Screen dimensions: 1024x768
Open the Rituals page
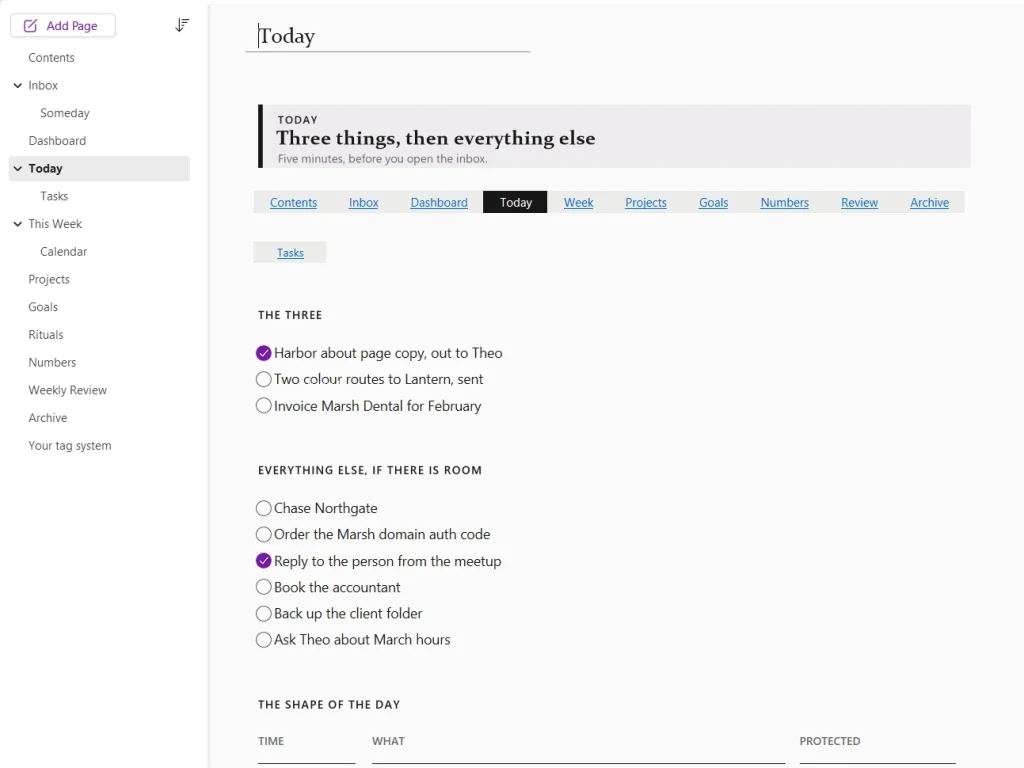[46, 334]
